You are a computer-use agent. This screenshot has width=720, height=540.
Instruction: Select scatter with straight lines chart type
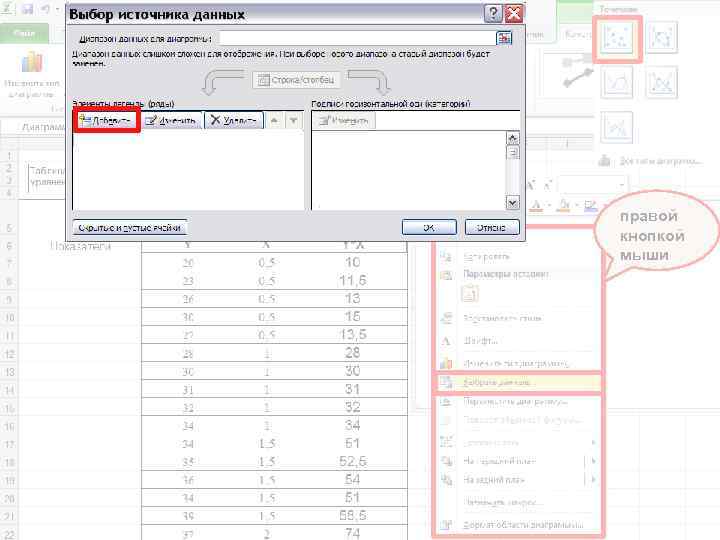[617, 127]
